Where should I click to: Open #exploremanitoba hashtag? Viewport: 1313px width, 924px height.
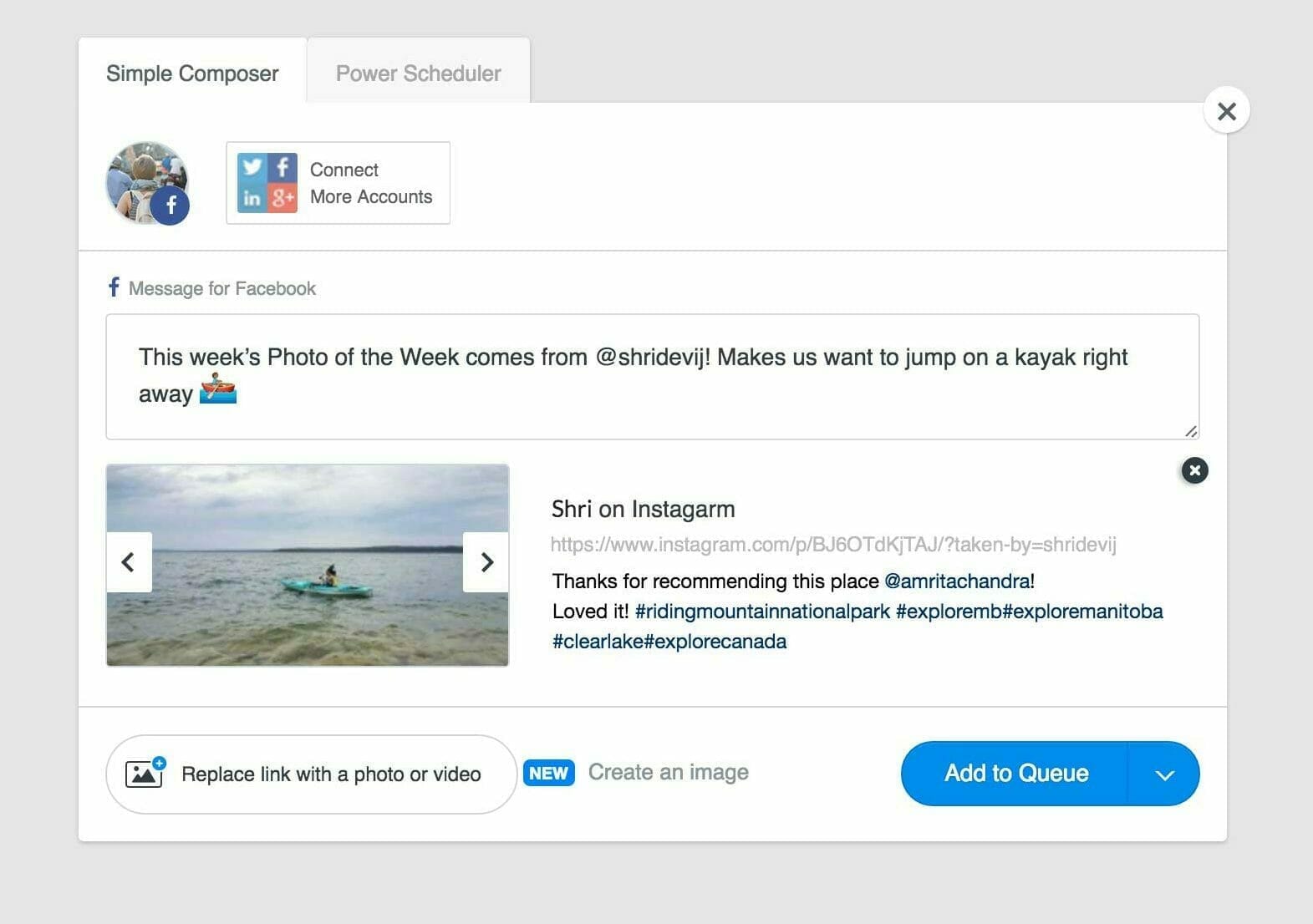click(1083, 612)
